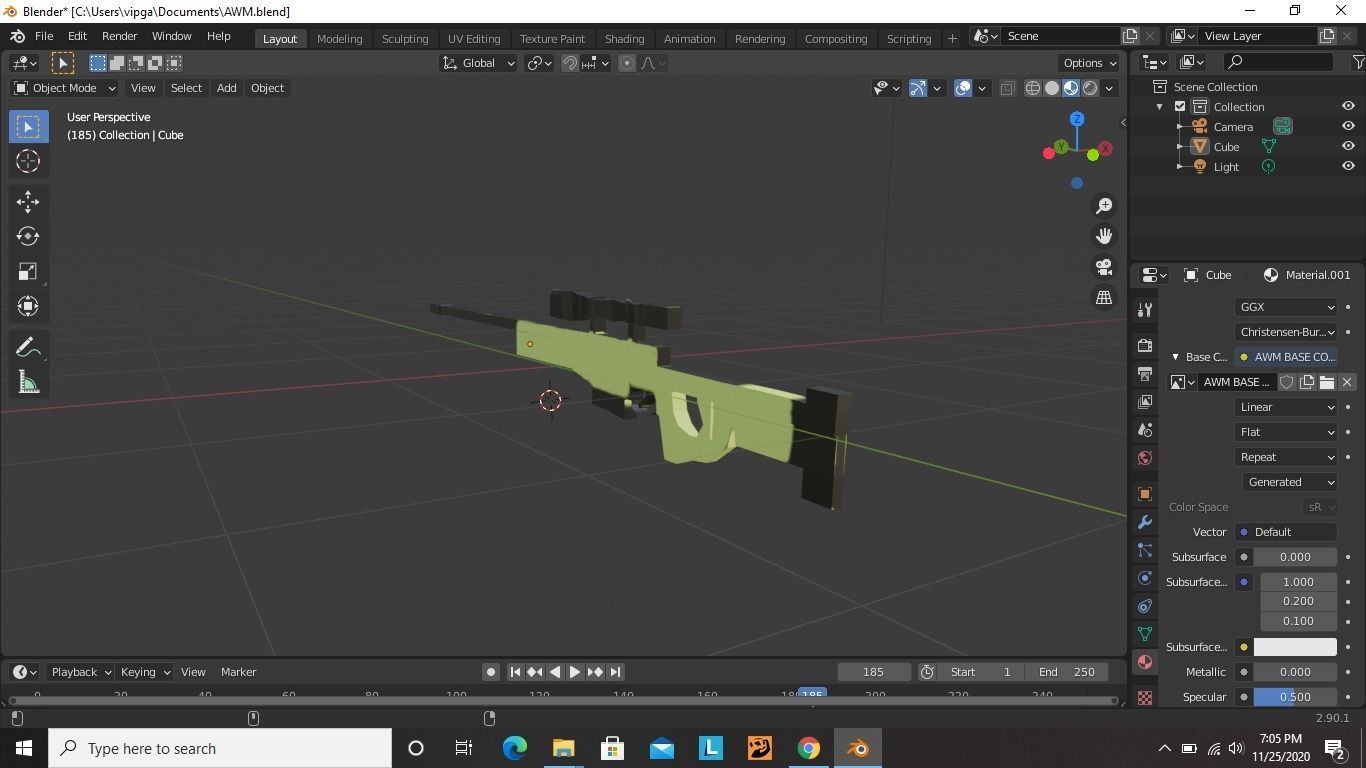This screenshot has width=1366, height=768.
Task: Toggle the camera view icon
Action: [1104, 267]
